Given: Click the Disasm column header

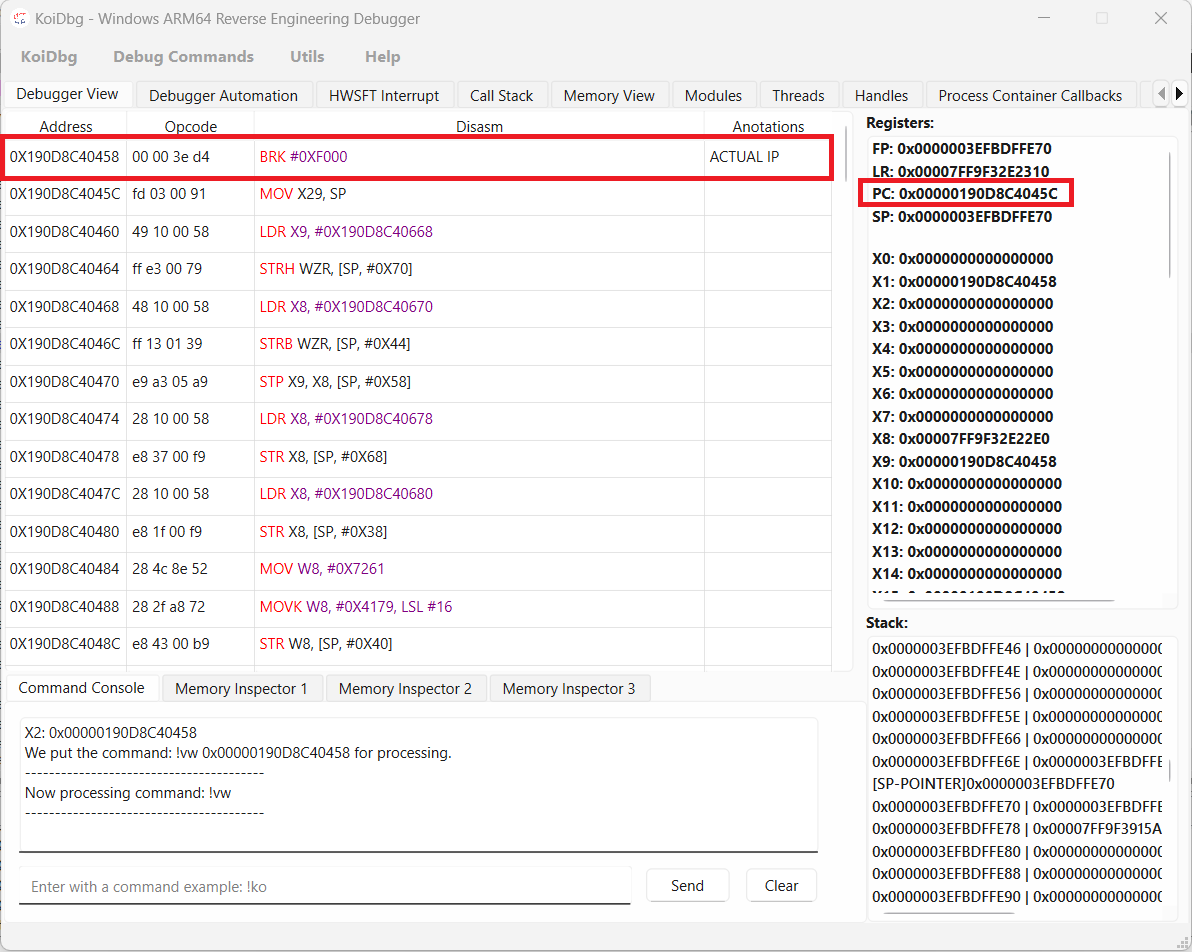Looking at the screenshot, I should click(480, 126).
